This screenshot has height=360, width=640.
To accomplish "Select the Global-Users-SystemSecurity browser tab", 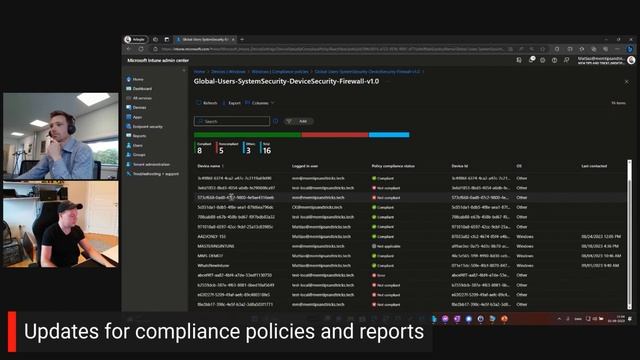I will pos(205,40).
